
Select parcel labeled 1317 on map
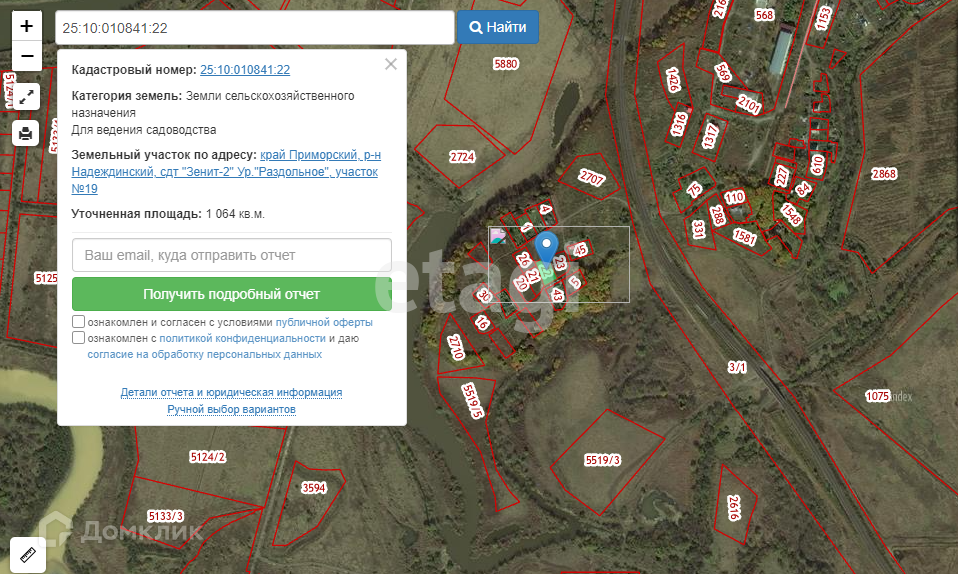point(709,136)
